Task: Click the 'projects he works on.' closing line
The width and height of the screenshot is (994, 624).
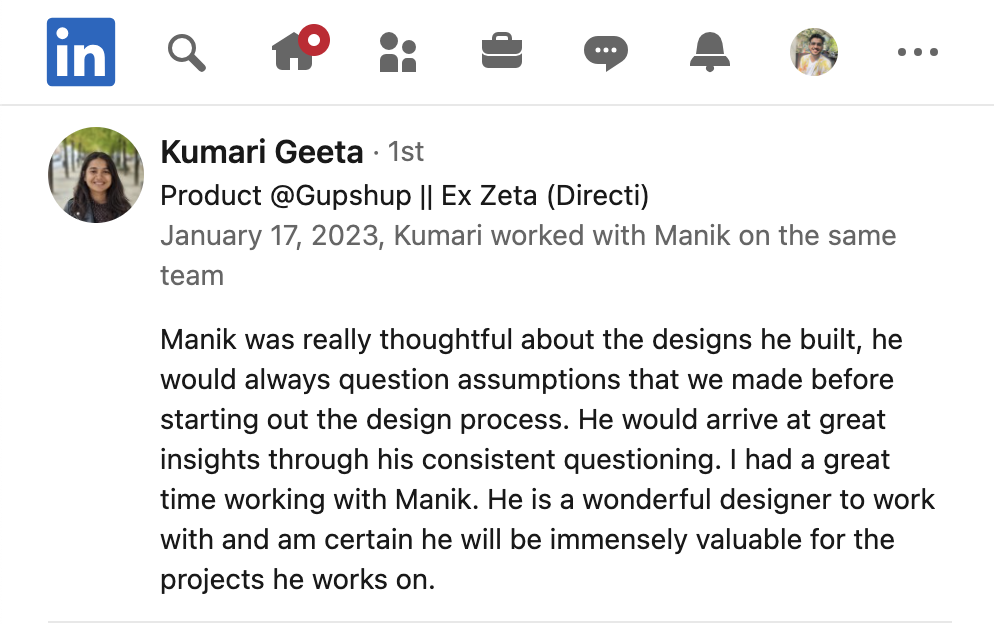Action: coord(297,579)
